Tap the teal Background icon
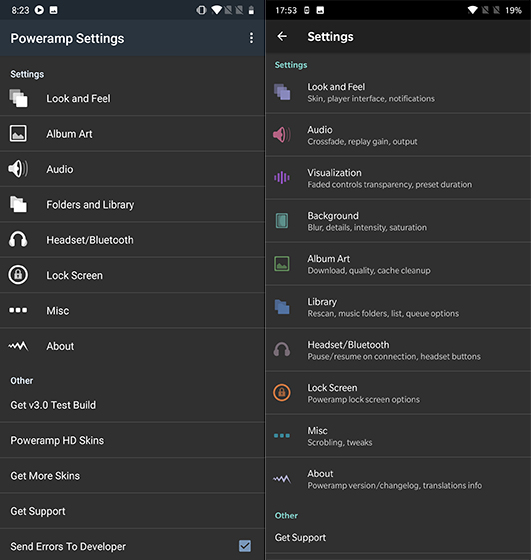The image size is (531, 560). (282, 221)
